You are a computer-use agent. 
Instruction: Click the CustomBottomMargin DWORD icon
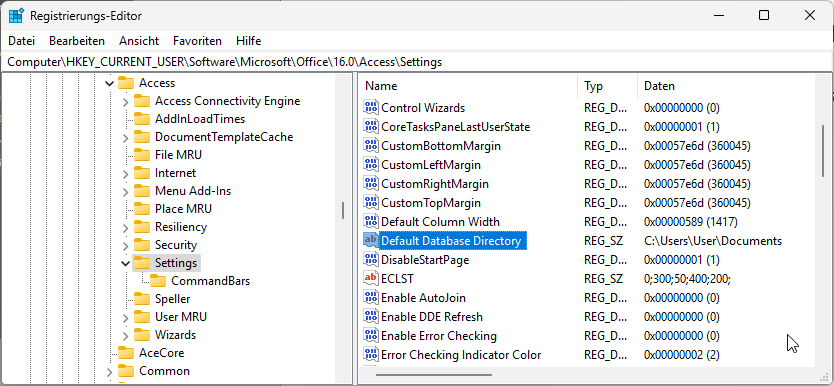pyautogui.click(x=370, y=146)
